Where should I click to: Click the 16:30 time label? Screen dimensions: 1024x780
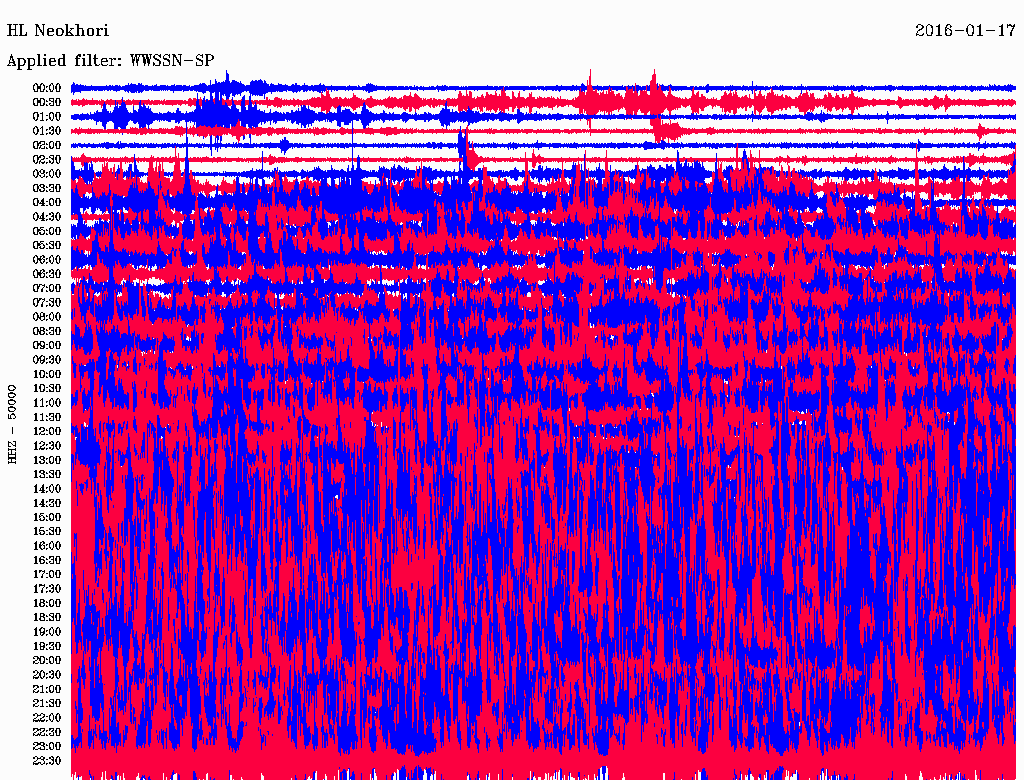(47, 560)
